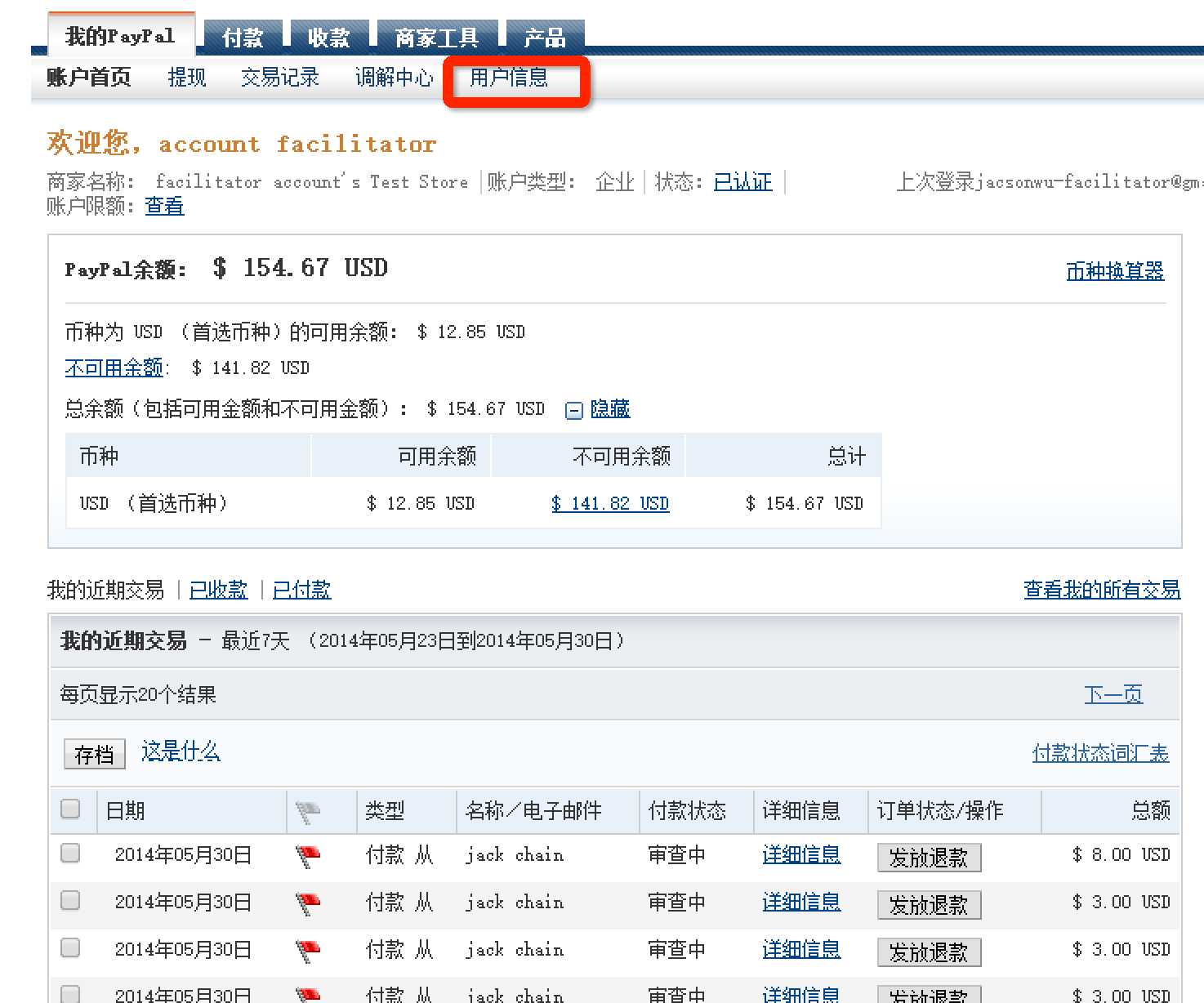Screen dimensions: 1204x1003
Task: Click the 隐藏 link
Action: pyautogui.click(x=610, y=408)
